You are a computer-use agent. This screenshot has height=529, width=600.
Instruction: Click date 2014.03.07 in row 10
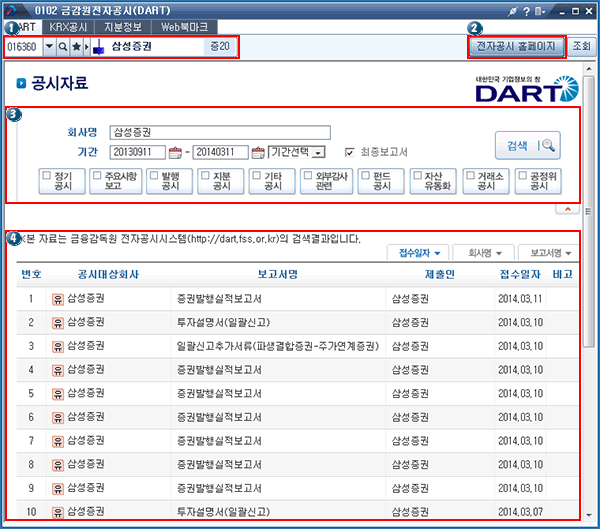(520, 512)
